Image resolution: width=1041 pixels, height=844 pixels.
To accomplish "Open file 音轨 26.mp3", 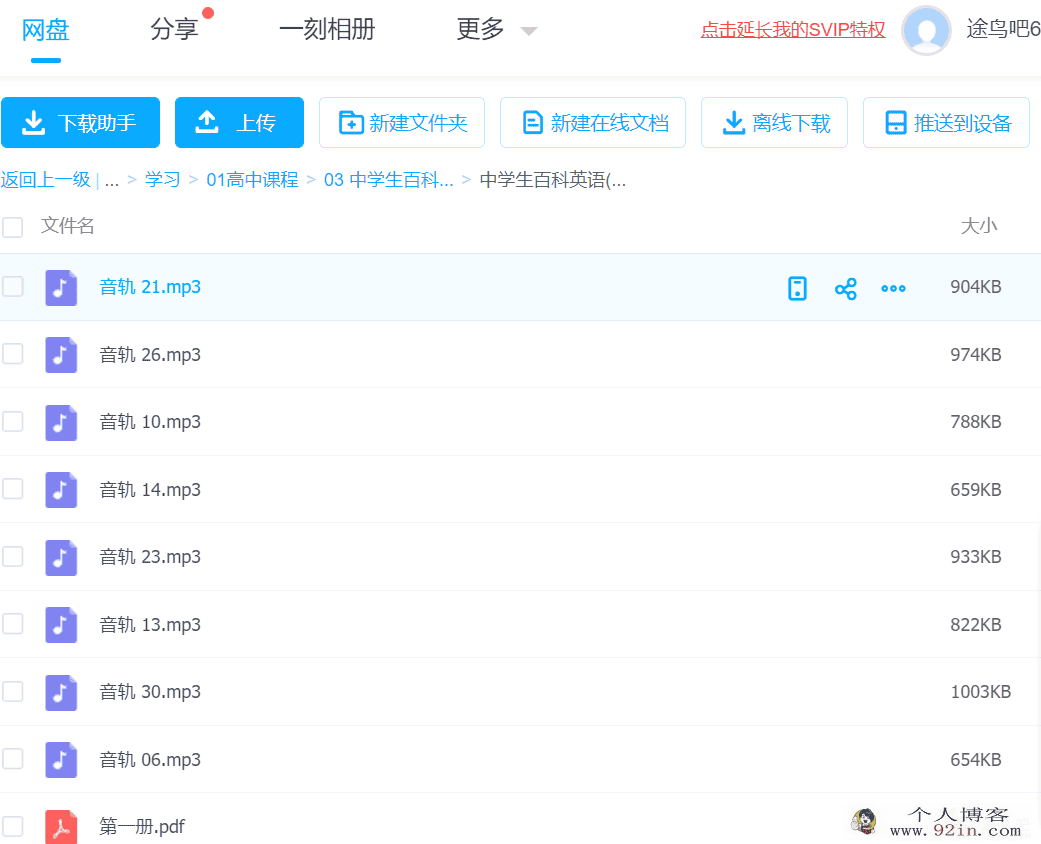I will tap(150, 355).
